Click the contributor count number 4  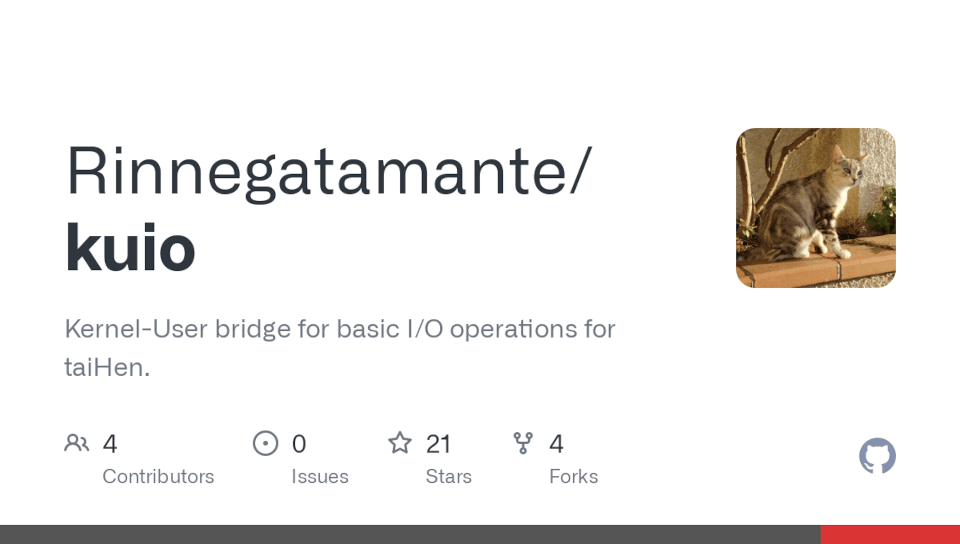tap(110, 444)
